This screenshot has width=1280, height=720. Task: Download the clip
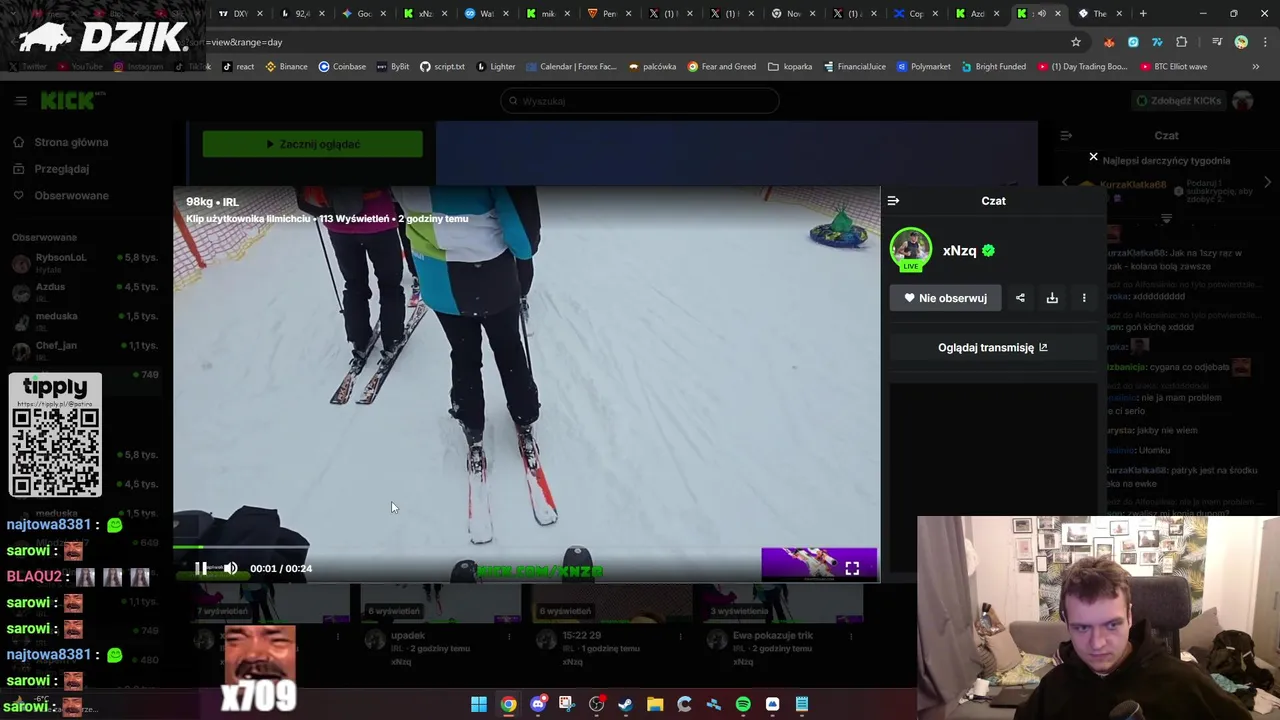click(x=1052, y=298)
